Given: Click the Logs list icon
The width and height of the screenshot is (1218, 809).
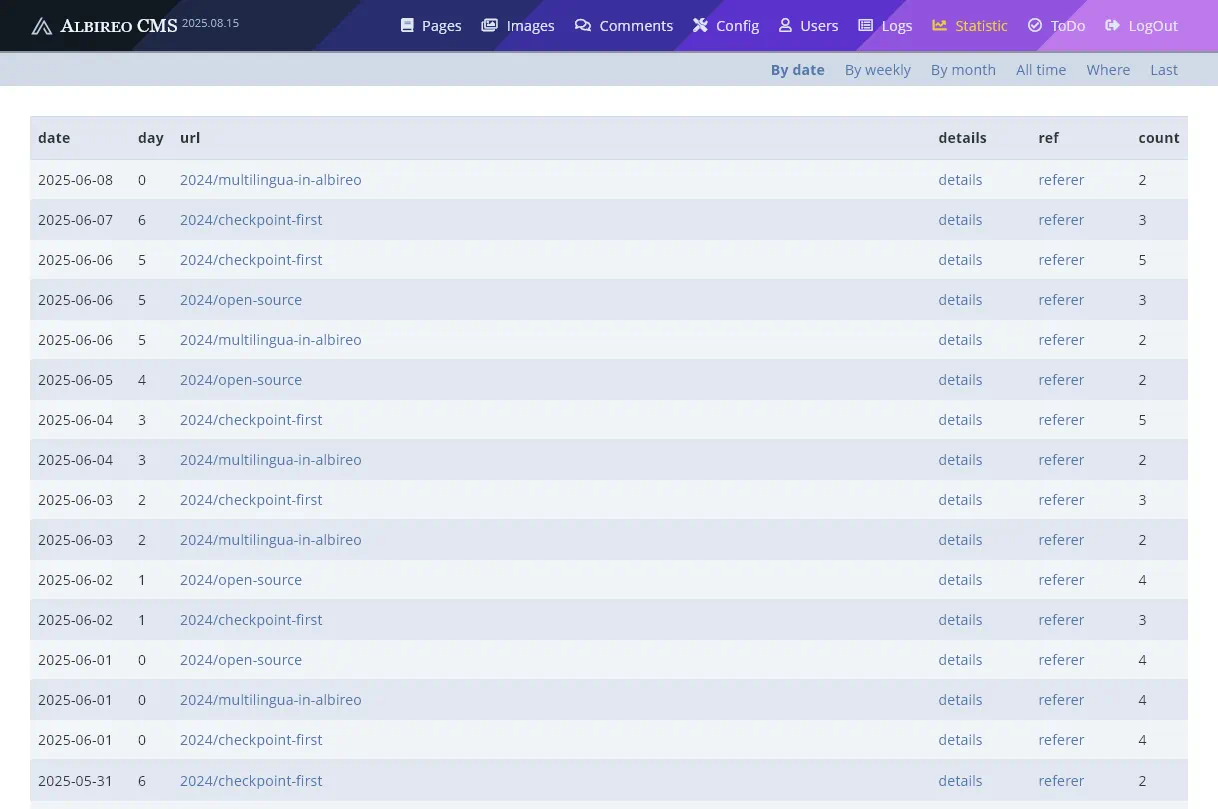Looking at the screenshot, I should (x=866, y=25).
